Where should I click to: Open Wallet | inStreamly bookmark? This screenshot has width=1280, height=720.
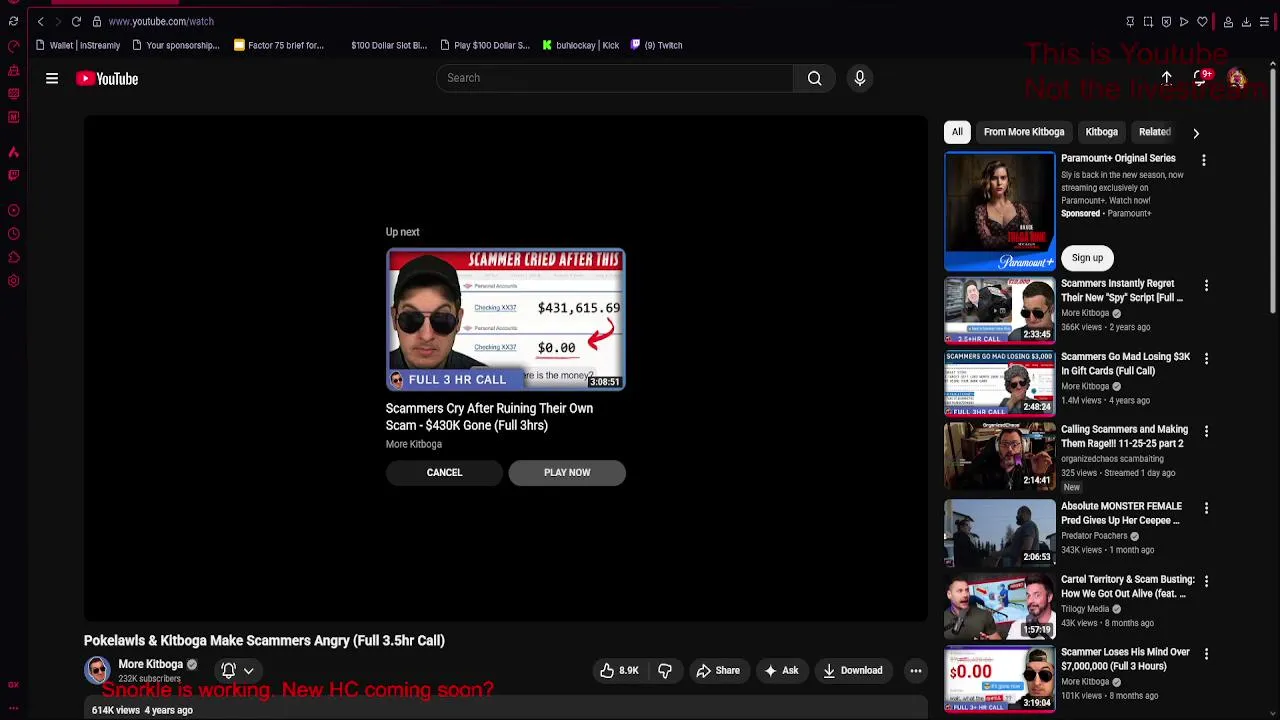(x=78, y=45)
